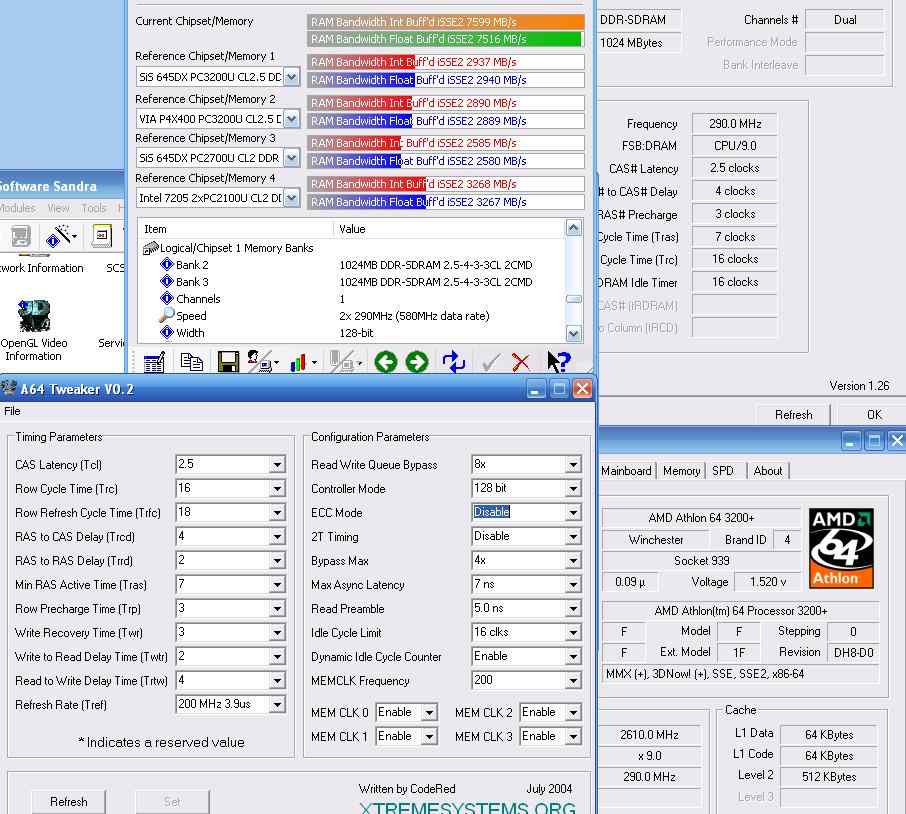This screenshot has height=814, width=906.
Task: Click the '2x 290MHz (580MHz data rate)' value
Action: [414, 316]
